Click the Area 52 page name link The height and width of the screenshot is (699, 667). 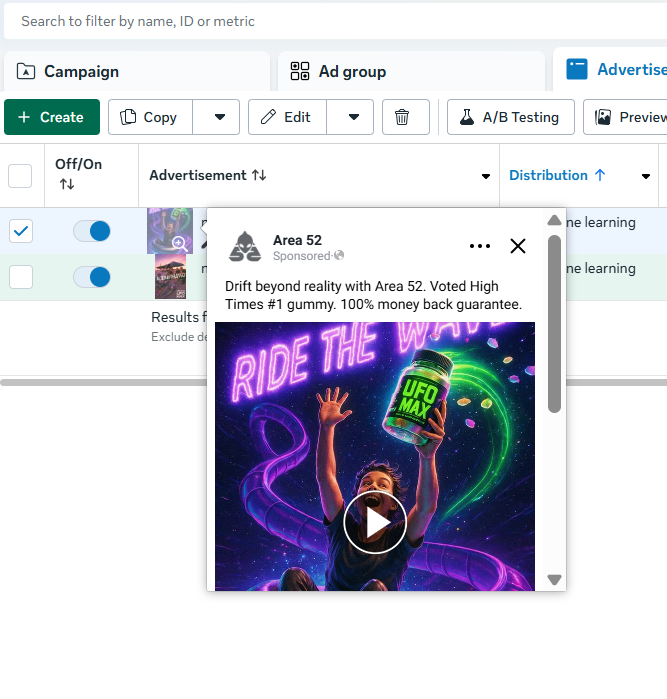click(x=297, y=240)
